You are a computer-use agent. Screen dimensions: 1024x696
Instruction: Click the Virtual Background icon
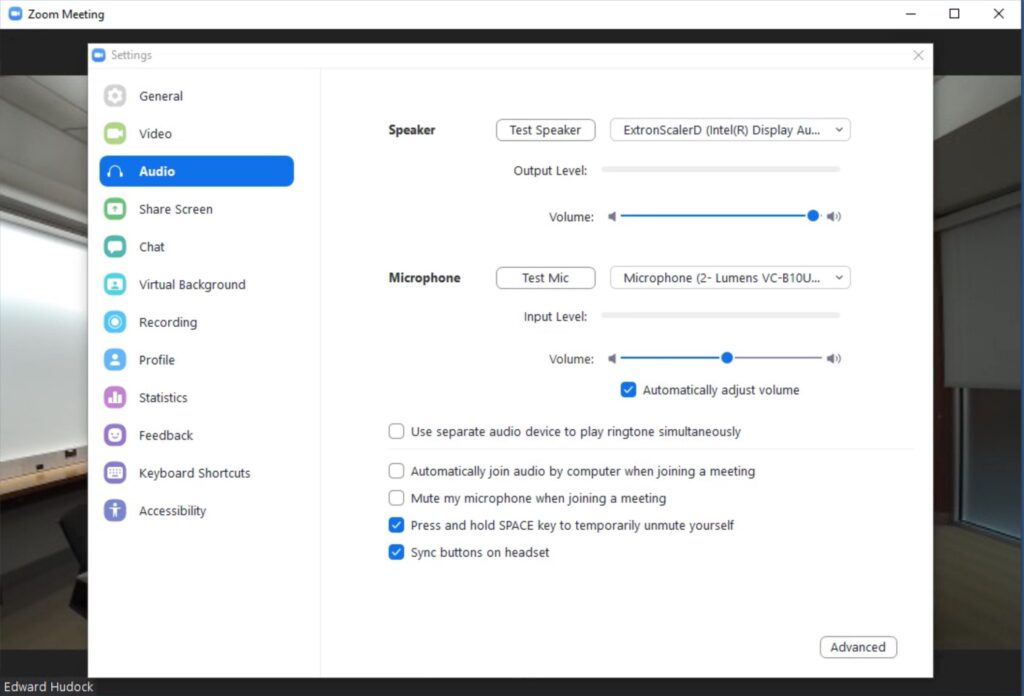pos(115,285)
